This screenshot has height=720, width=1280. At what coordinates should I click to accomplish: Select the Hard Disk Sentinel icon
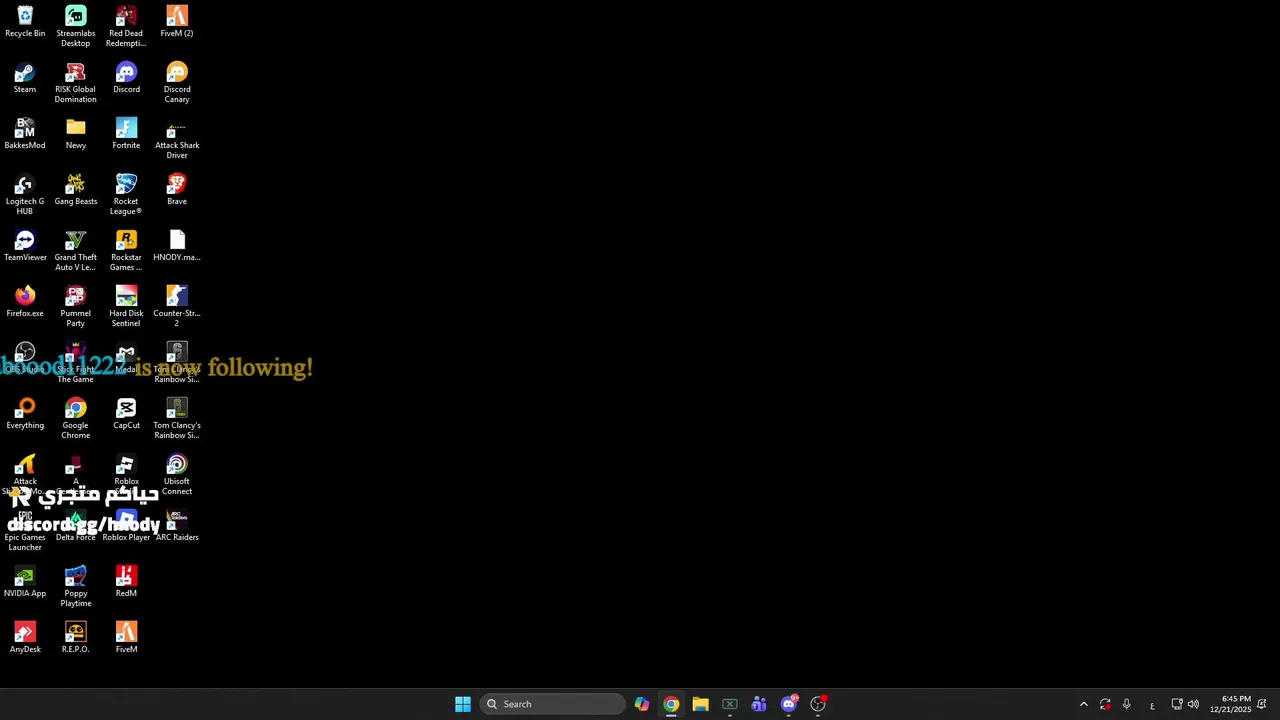coord(126,307)
